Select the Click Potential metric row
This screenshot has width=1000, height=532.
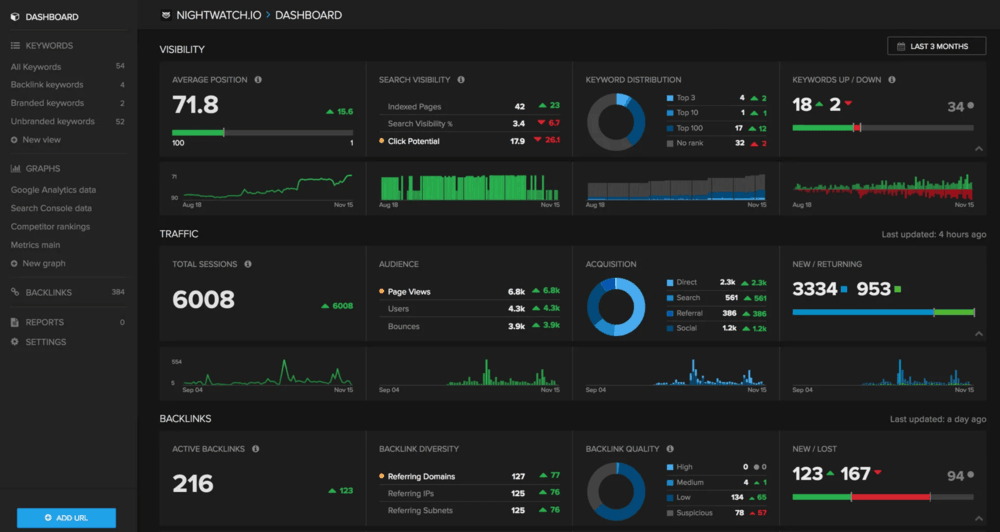point(470,141)
